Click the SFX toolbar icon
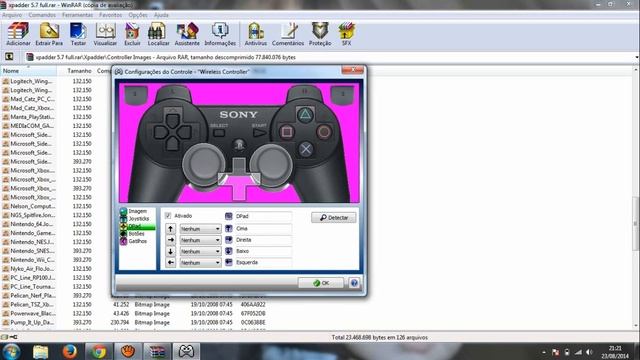This screenshot has width=640, height=360. (x=347, y=34)
